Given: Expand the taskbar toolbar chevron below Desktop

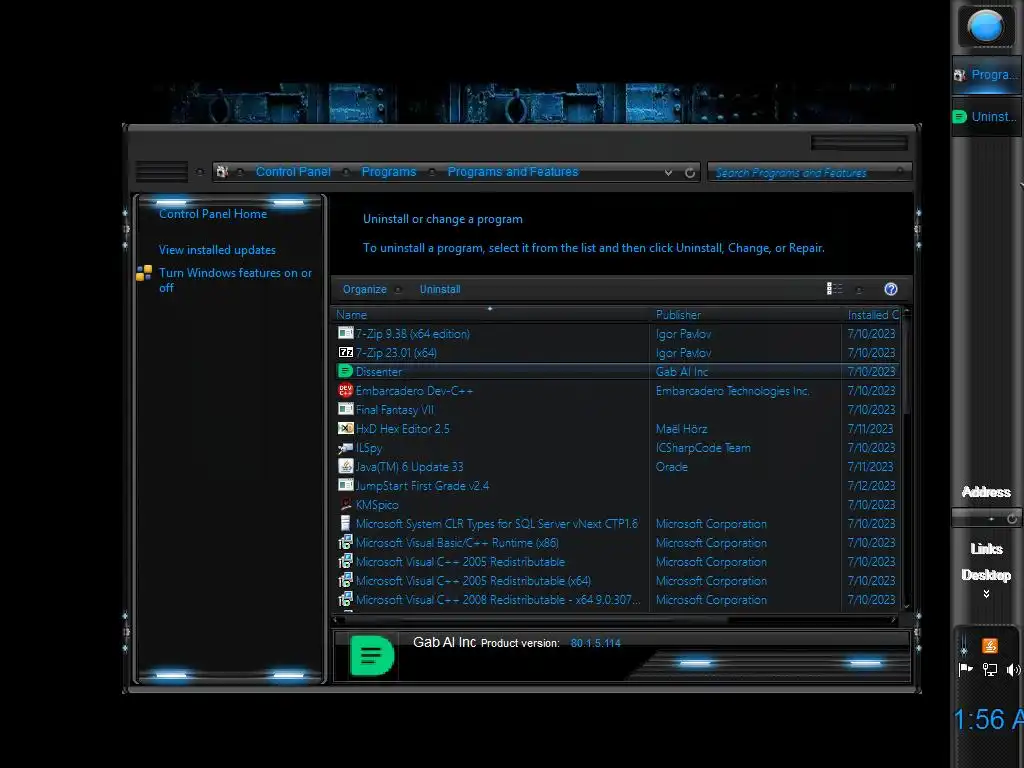Looking at the screenshot, I should click(986, 594).
